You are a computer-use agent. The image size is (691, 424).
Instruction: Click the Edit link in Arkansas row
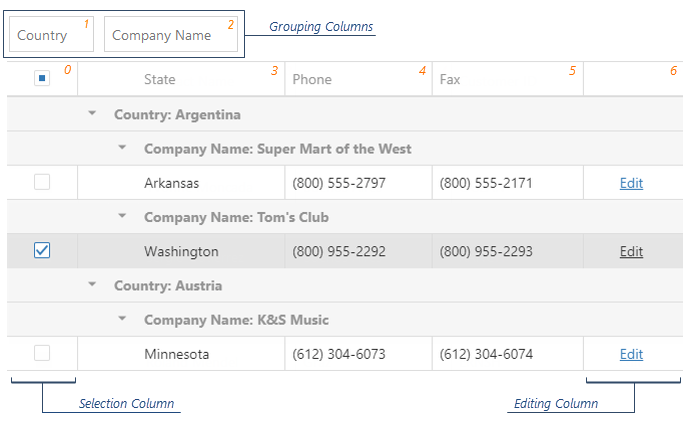pos(631,183)
